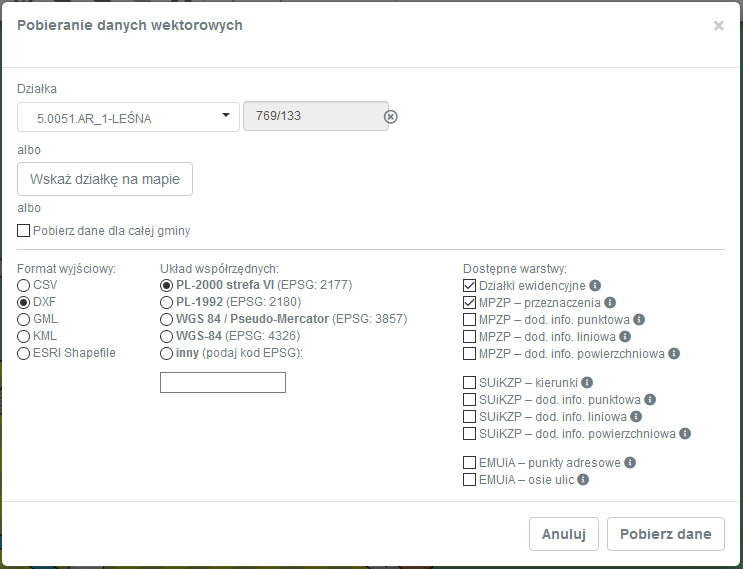Show info for SUiKZP – kierunki
Image resolution: width=743 pixels, height=569 pixels.
(588, 382)
